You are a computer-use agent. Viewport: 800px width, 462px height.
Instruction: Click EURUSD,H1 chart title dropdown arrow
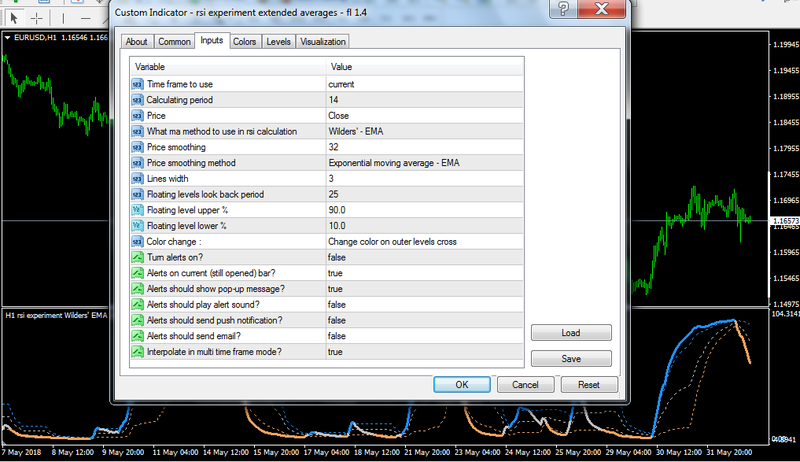(x=8, y=37)
